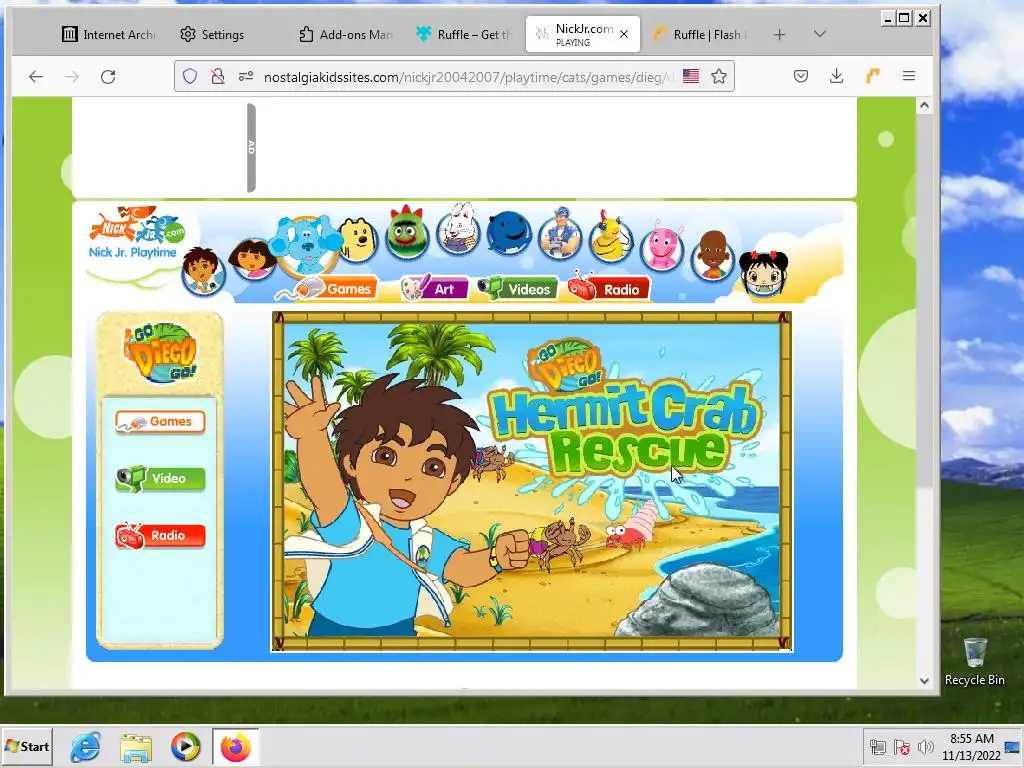The width and height of the screenshot is (1024, 768).
Task: Switch to the Settings tab
Action: [212, 35]
